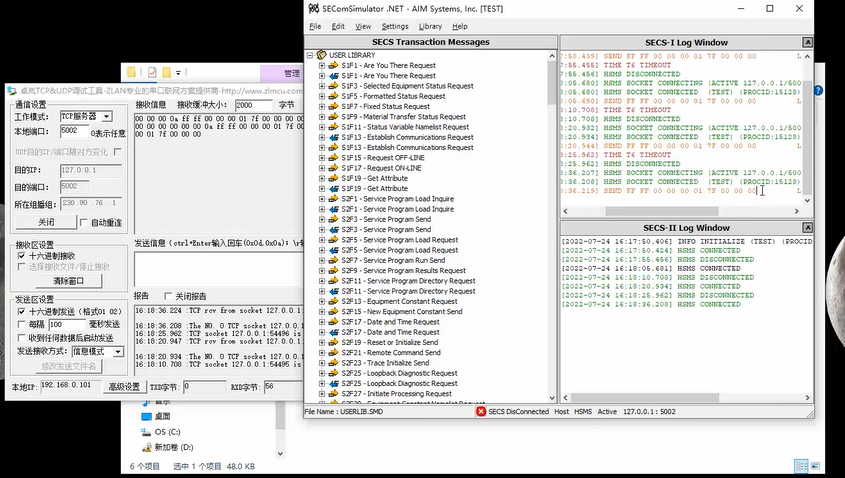This screenshot has height=478, width=845.
Task: Toggle the 十六进制接收 checkbox
Action: coord(22,256)
